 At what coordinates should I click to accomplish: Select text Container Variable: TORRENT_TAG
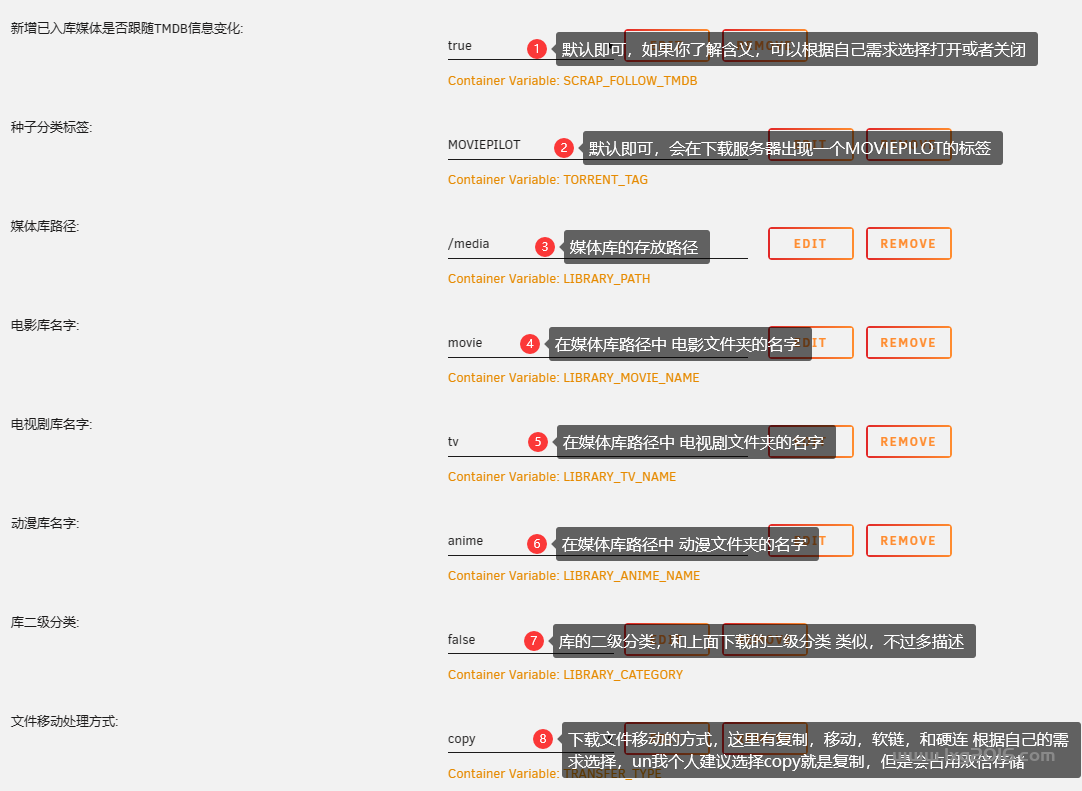tap(548, 179)
